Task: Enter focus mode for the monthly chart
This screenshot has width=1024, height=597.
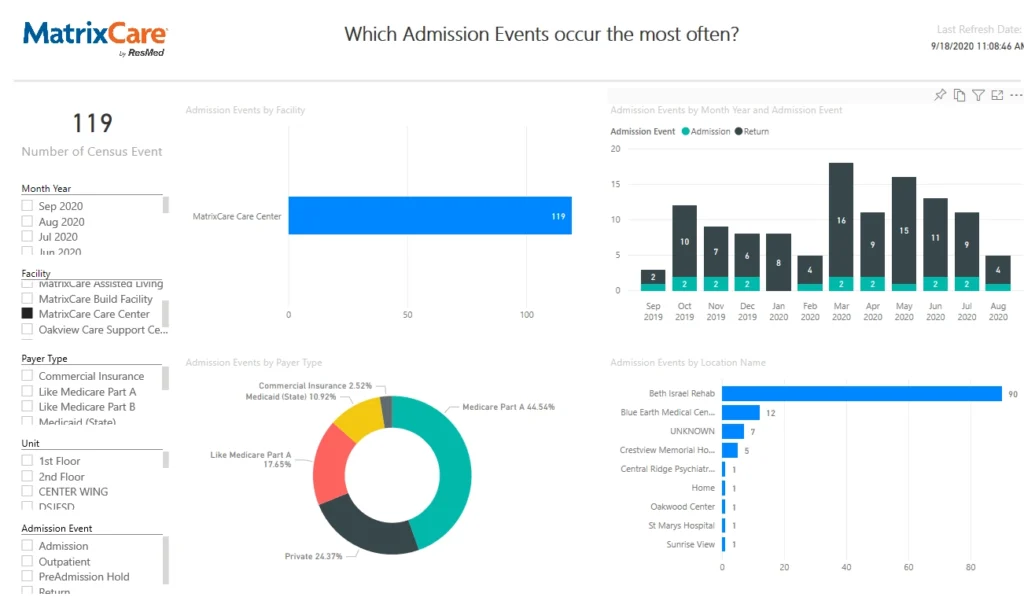Action: coord(998,95)
